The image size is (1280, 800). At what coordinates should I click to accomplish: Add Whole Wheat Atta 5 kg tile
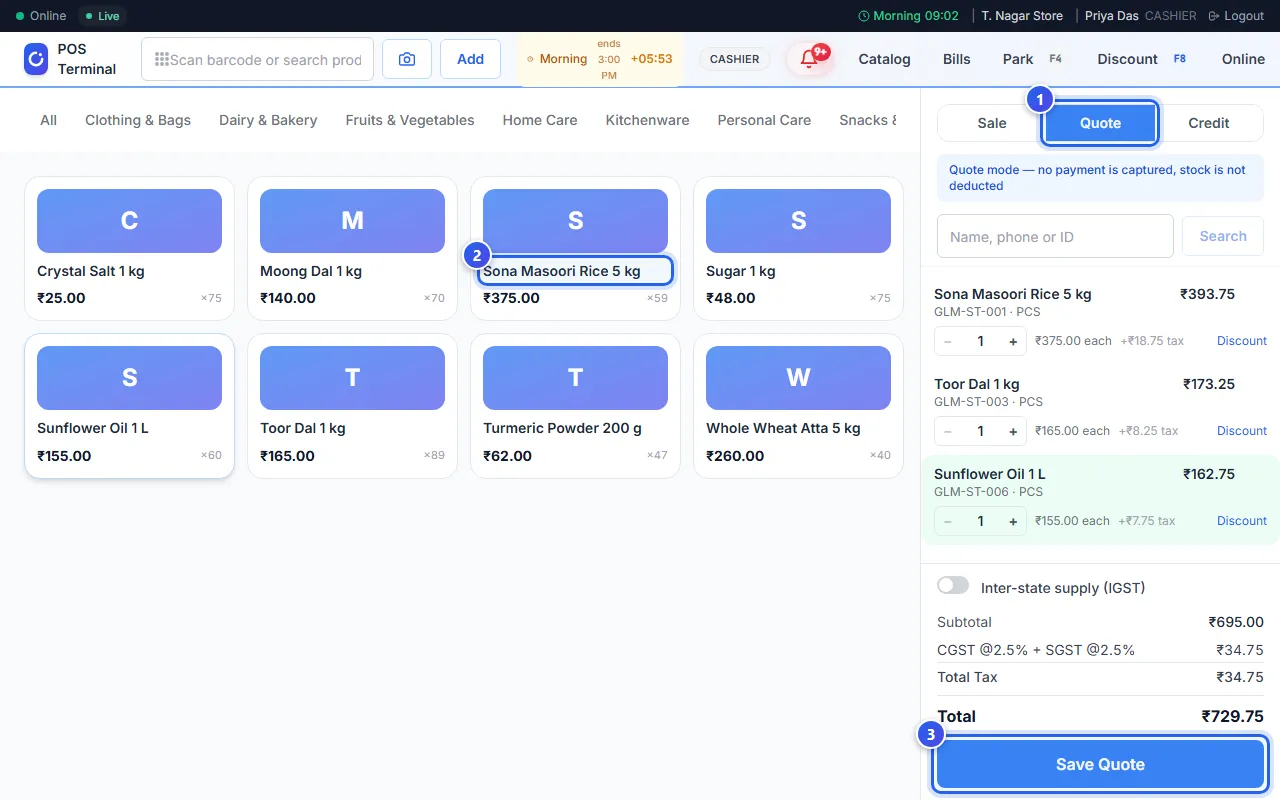tap(798, 406)
